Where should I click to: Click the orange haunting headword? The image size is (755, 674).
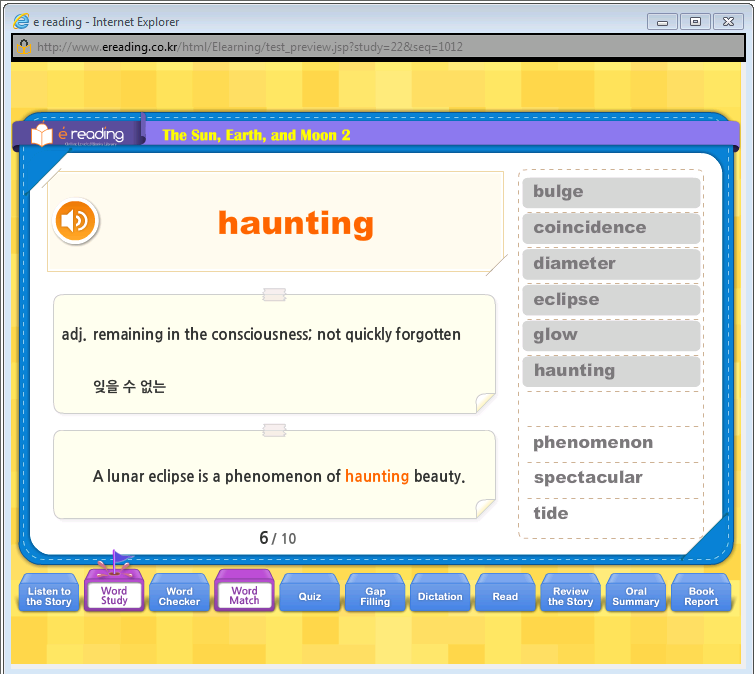(x=296, y=224)
